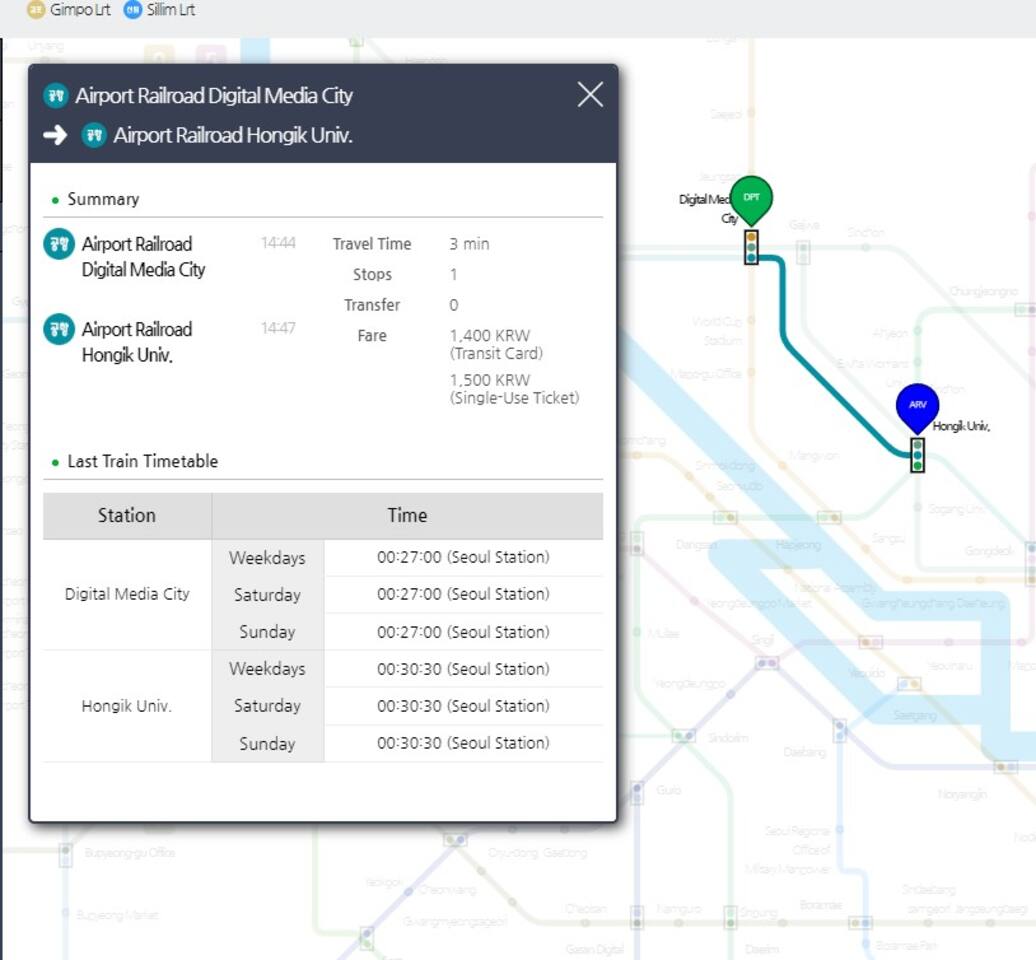The height and width of the screenshot is (960, 1036).
Task: Click Airport Railroad badge beside header Digital Media City
Action: pyautogui.click(x=56, y=96)
